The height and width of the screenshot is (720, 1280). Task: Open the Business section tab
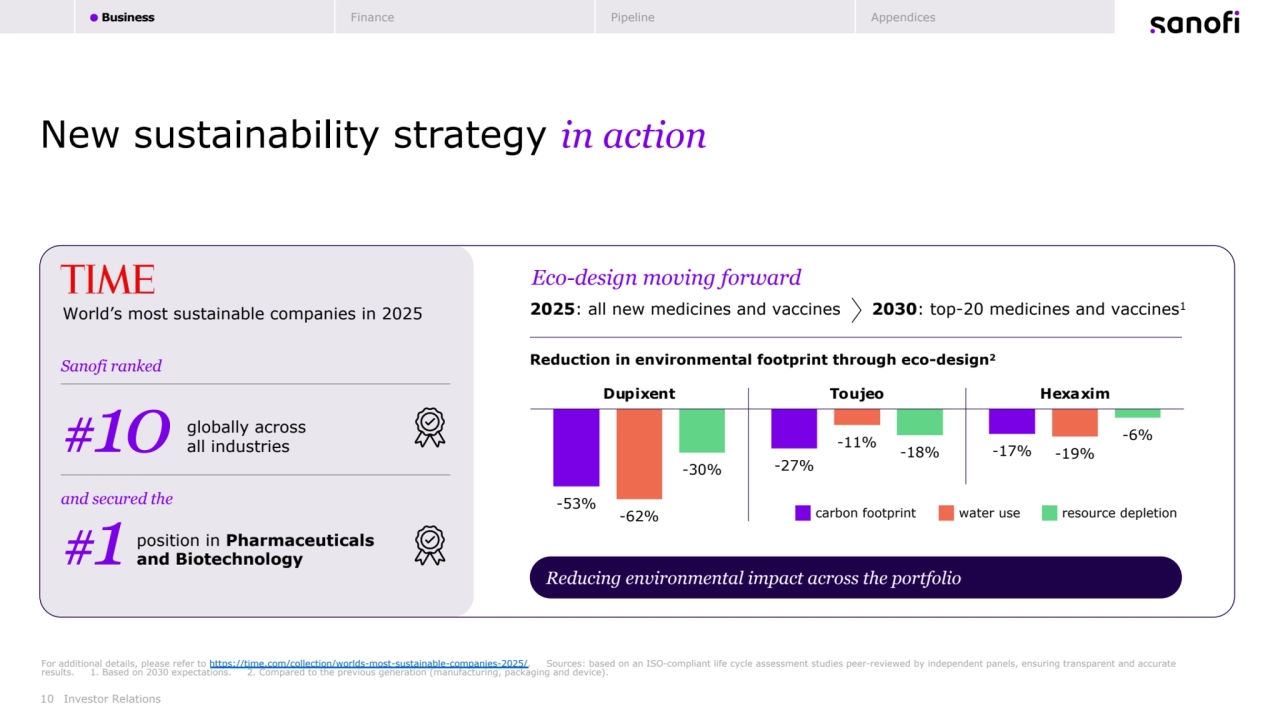204,17
